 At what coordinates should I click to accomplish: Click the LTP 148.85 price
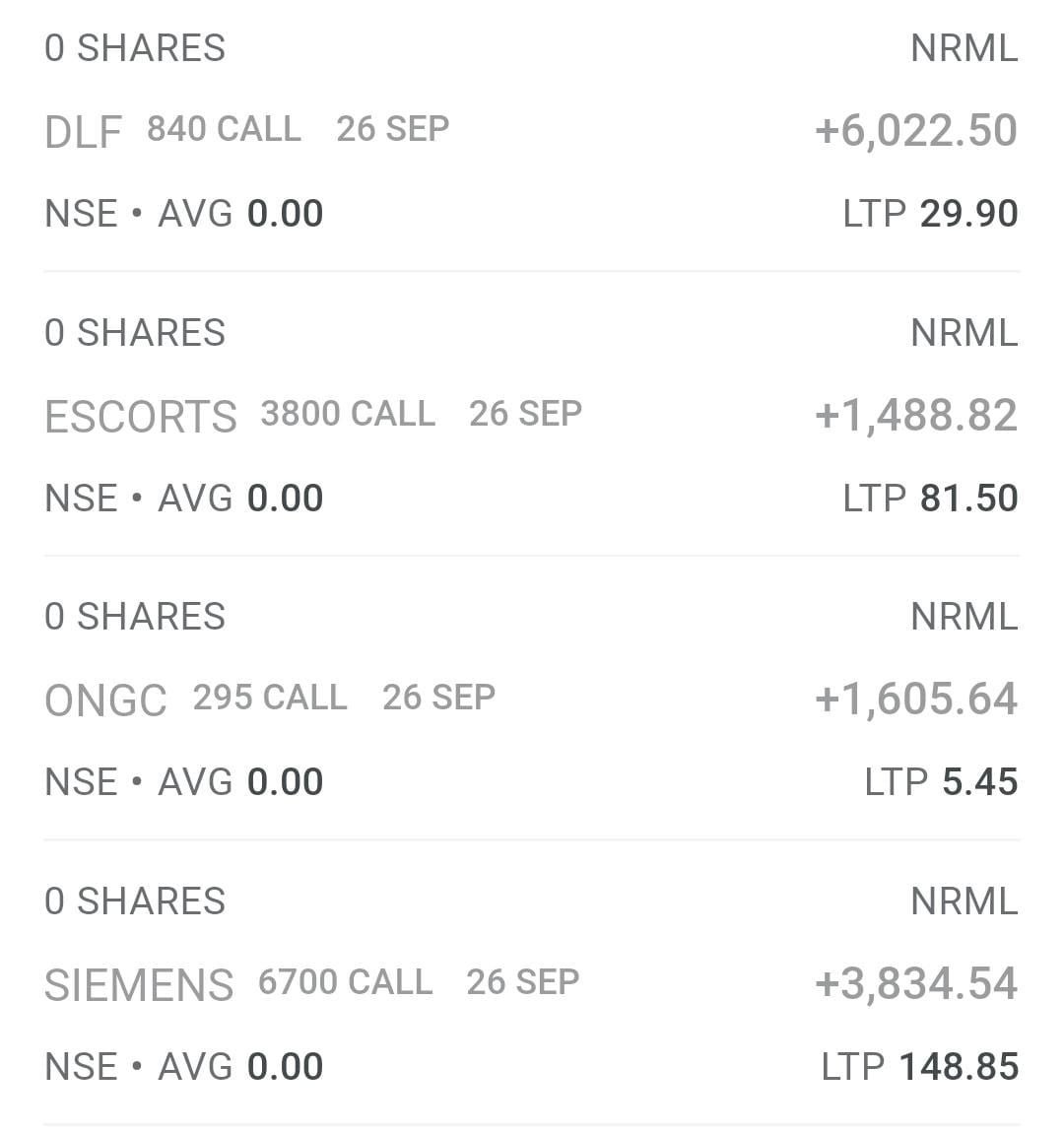tap(919, 1067)
